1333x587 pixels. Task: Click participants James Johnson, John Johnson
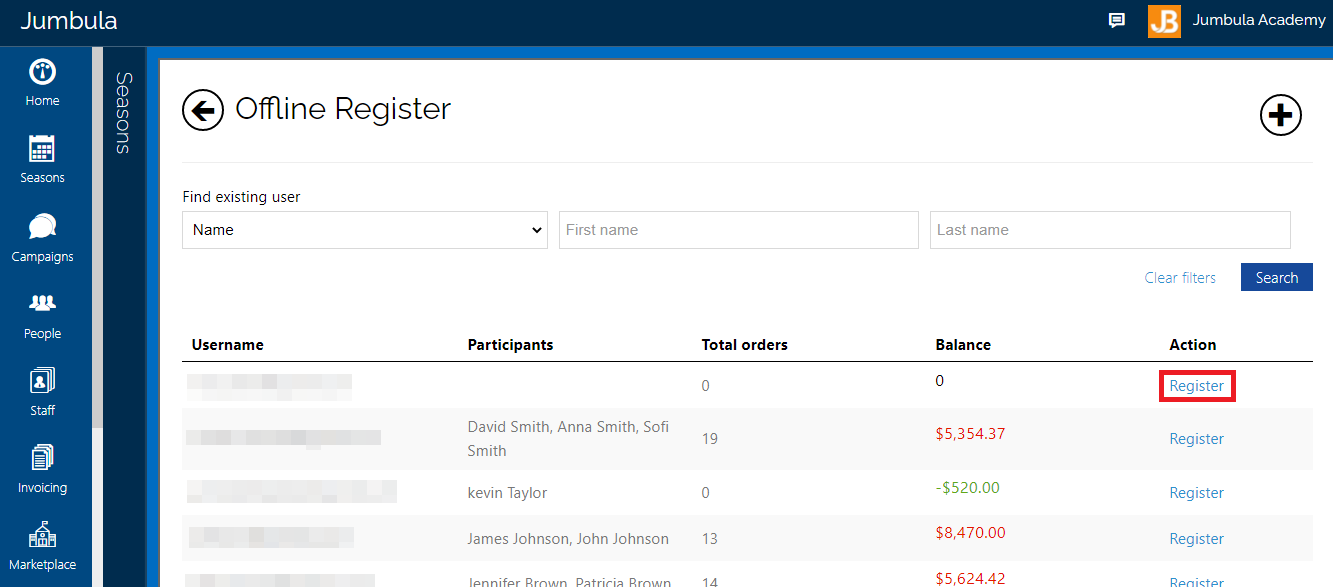point(568,539)
